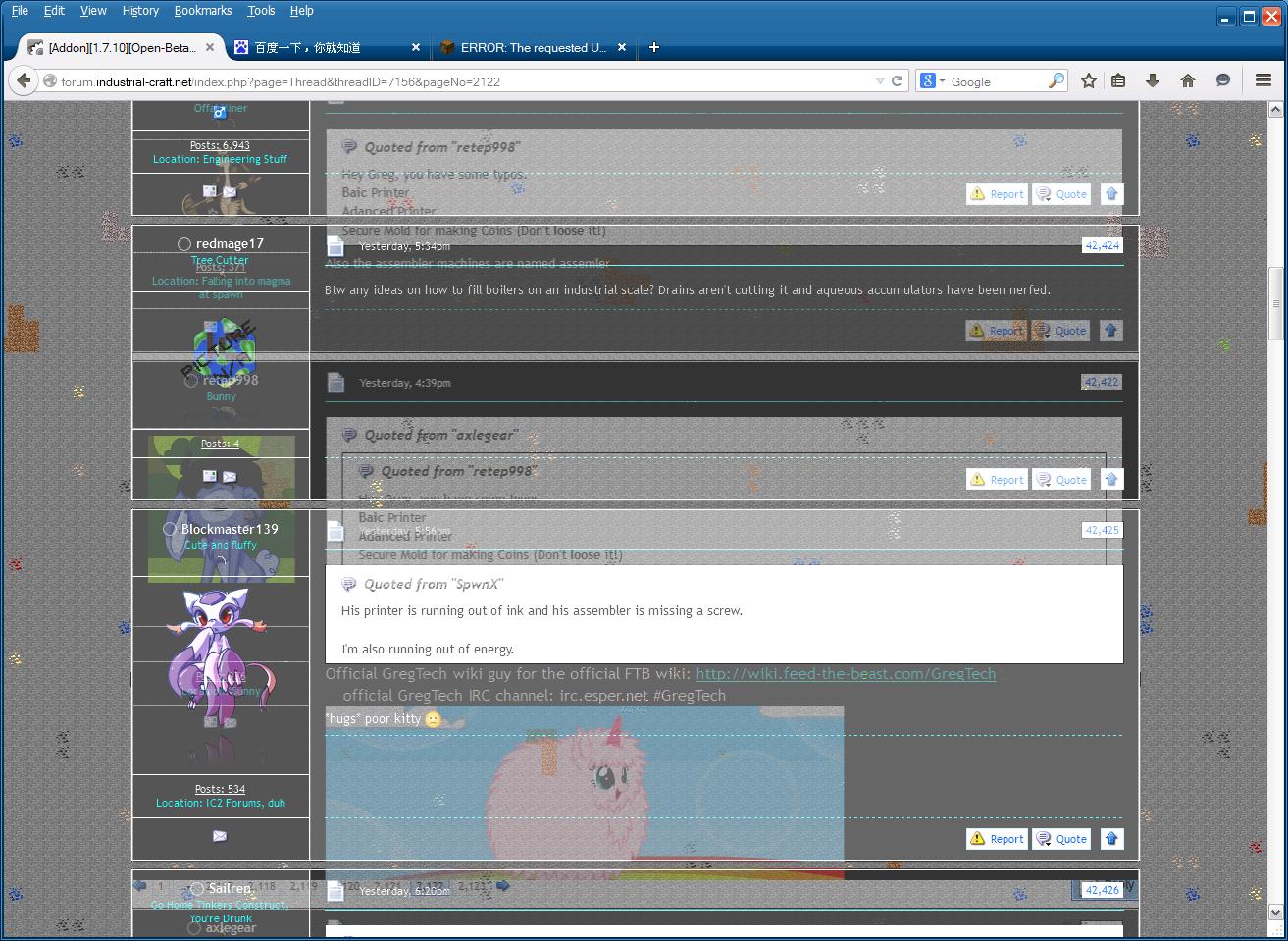Expand the URL bar history dropdown
Viewport: 1288px width, 941px height.
(880, 81)
